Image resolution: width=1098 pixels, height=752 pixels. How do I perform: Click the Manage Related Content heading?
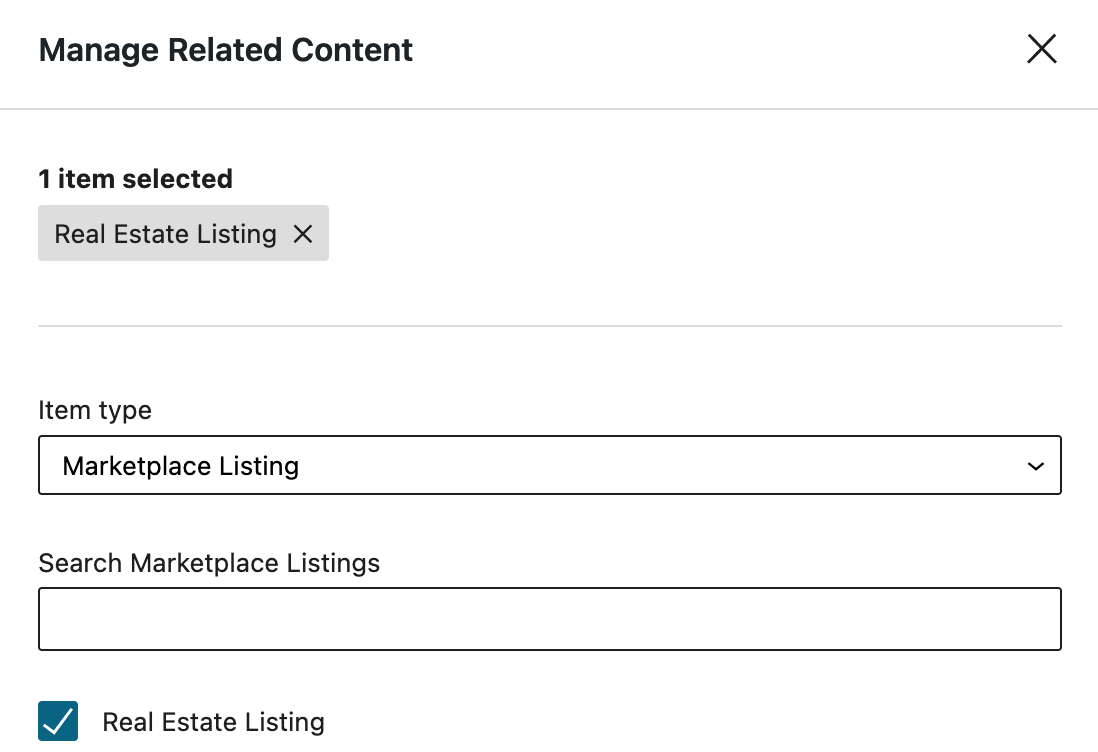(x=225, y=50)
